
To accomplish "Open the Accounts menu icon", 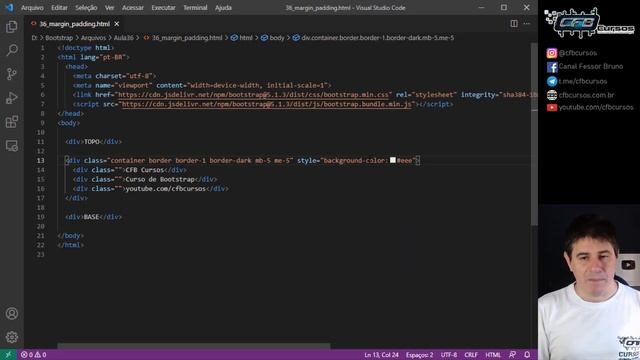I will click(x=12, y=313).
